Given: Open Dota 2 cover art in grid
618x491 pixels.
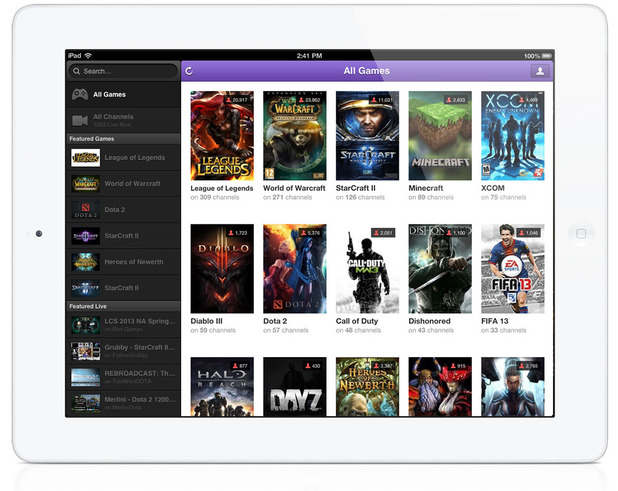Looking at the screenshot, I should point(295,269).
